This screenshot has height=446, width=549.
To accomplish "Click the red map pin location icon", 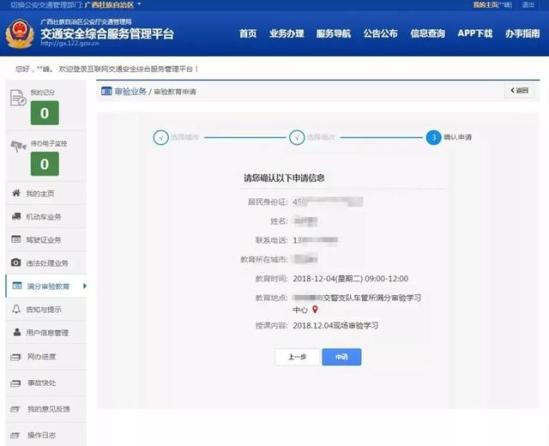I will click(315, 309).
